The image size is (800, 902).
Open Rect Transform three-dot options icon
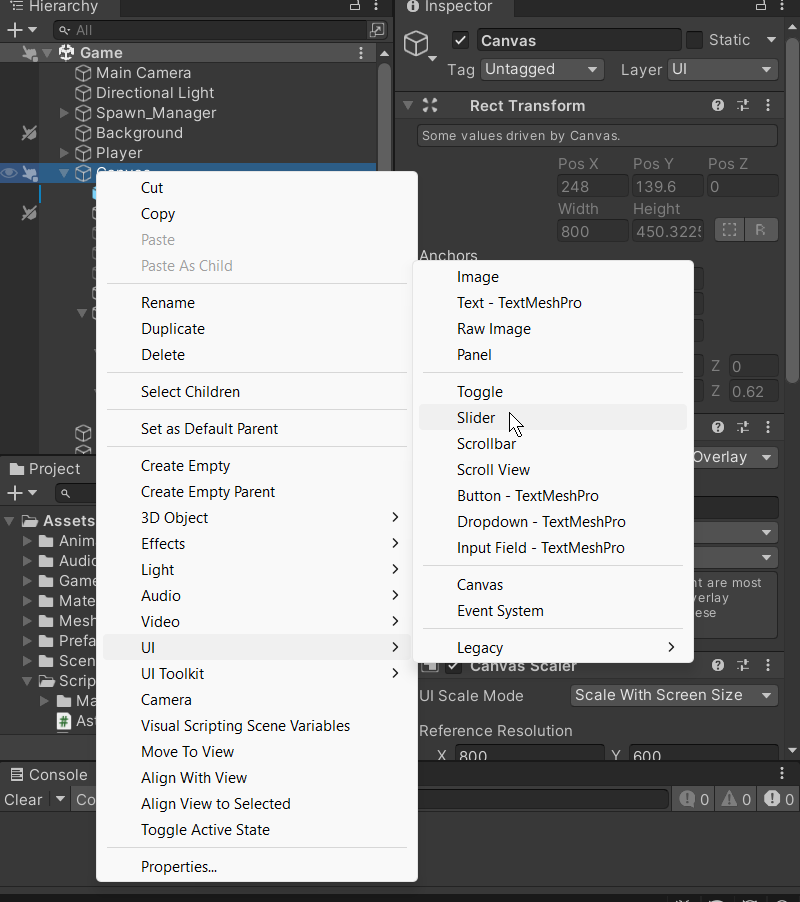[767, 105]
